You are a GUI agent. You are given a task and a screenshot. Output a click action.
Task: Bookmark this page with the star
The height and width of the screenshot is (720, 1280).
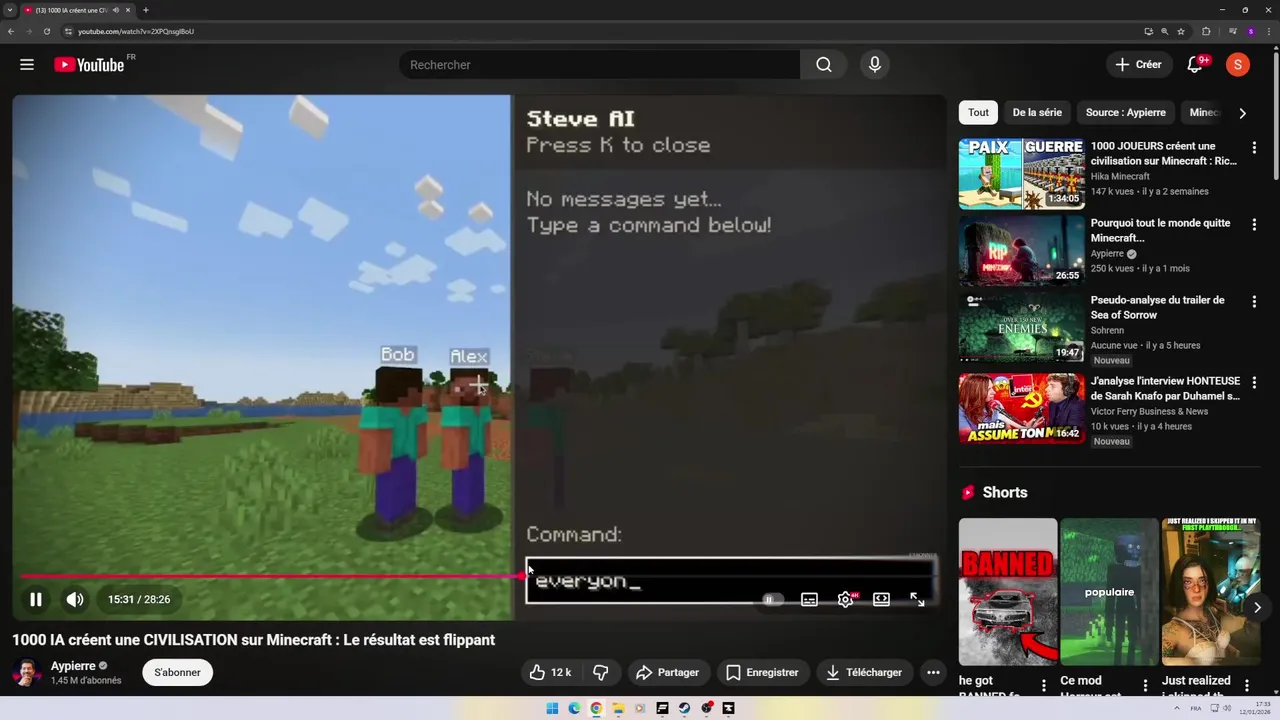coord(1181,31)
